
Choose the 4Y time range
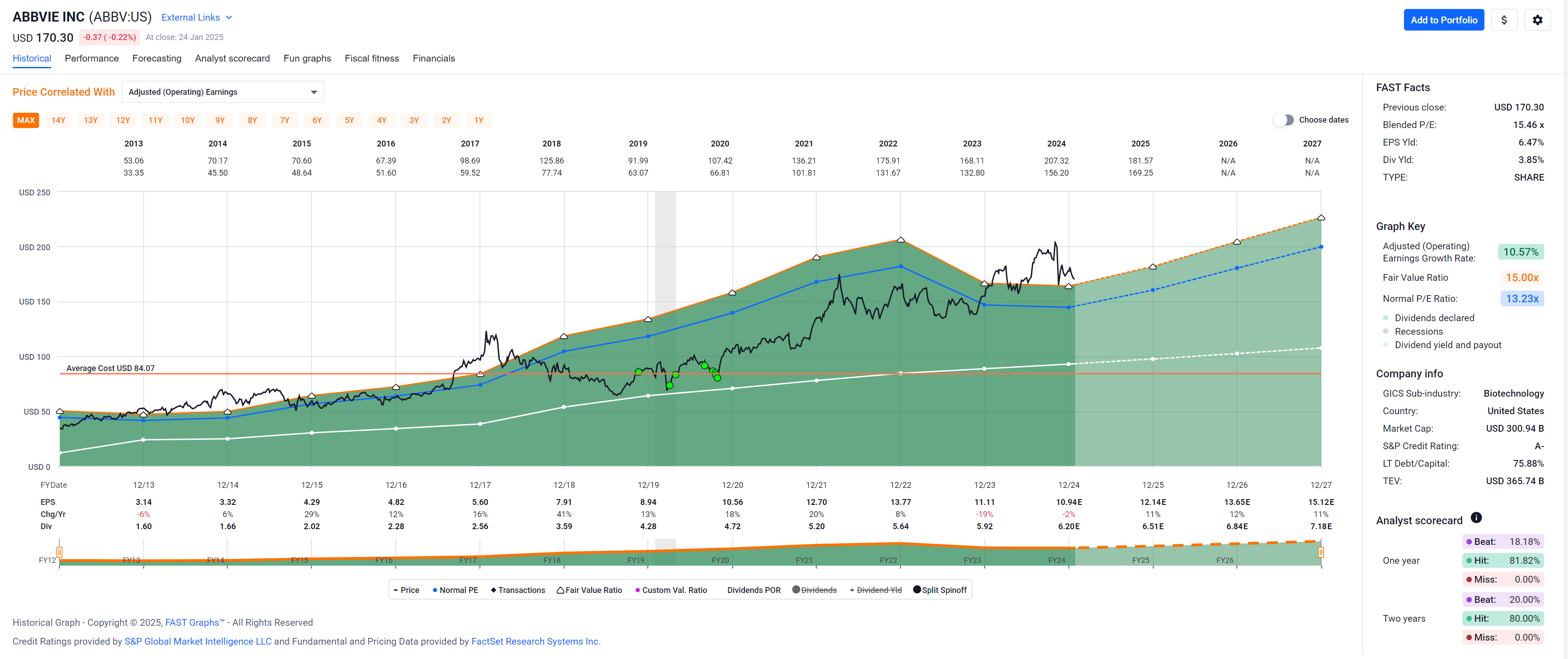381,120
